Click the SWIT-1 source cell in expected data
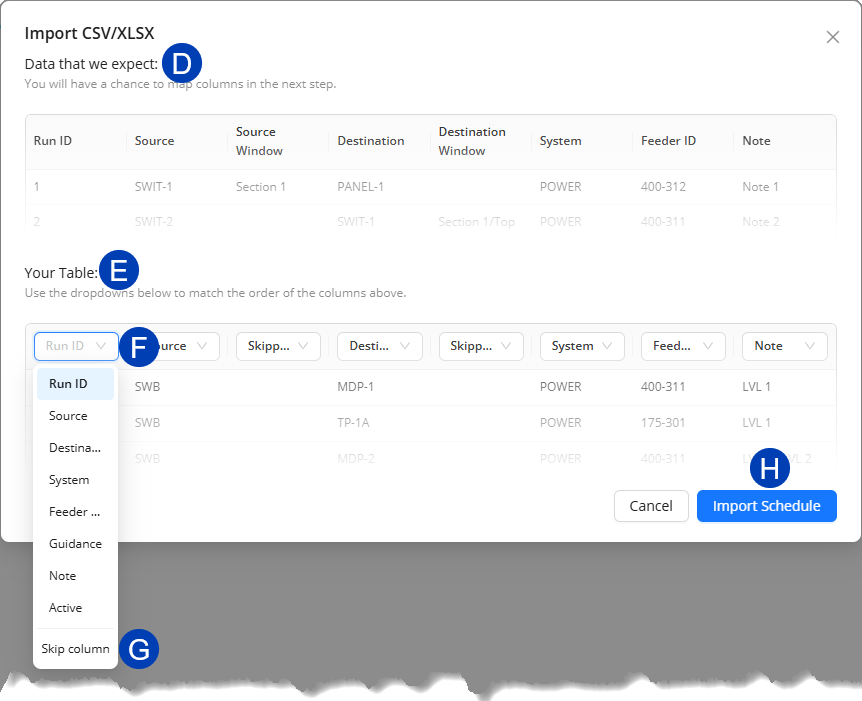Viewport: 862px width, 701px height. pyautogui.click(x=153, y=187)
